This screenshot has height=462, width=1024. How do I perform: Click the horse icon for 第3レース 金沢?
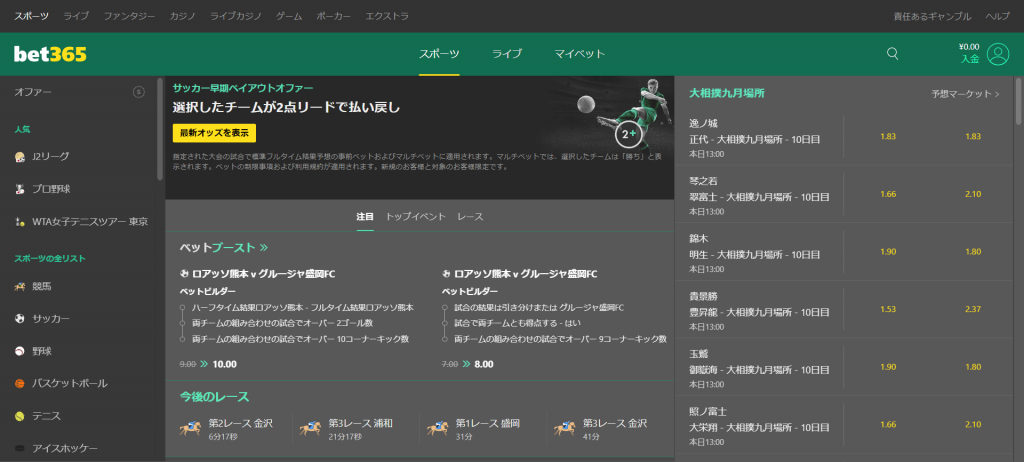[x=565, y=429]
